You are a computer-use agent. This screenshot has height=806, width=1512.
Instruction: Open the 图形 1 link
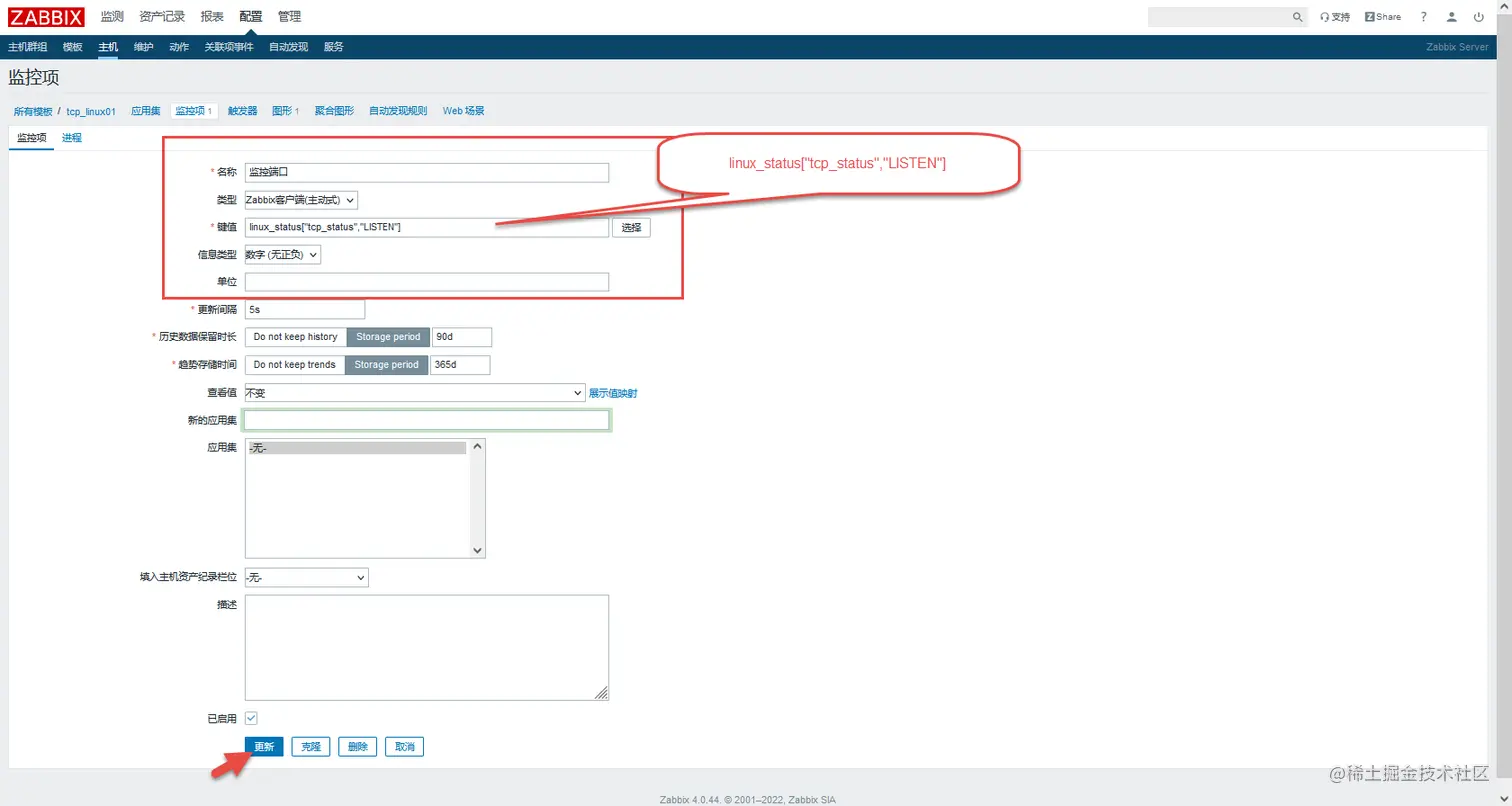[286, 111]
